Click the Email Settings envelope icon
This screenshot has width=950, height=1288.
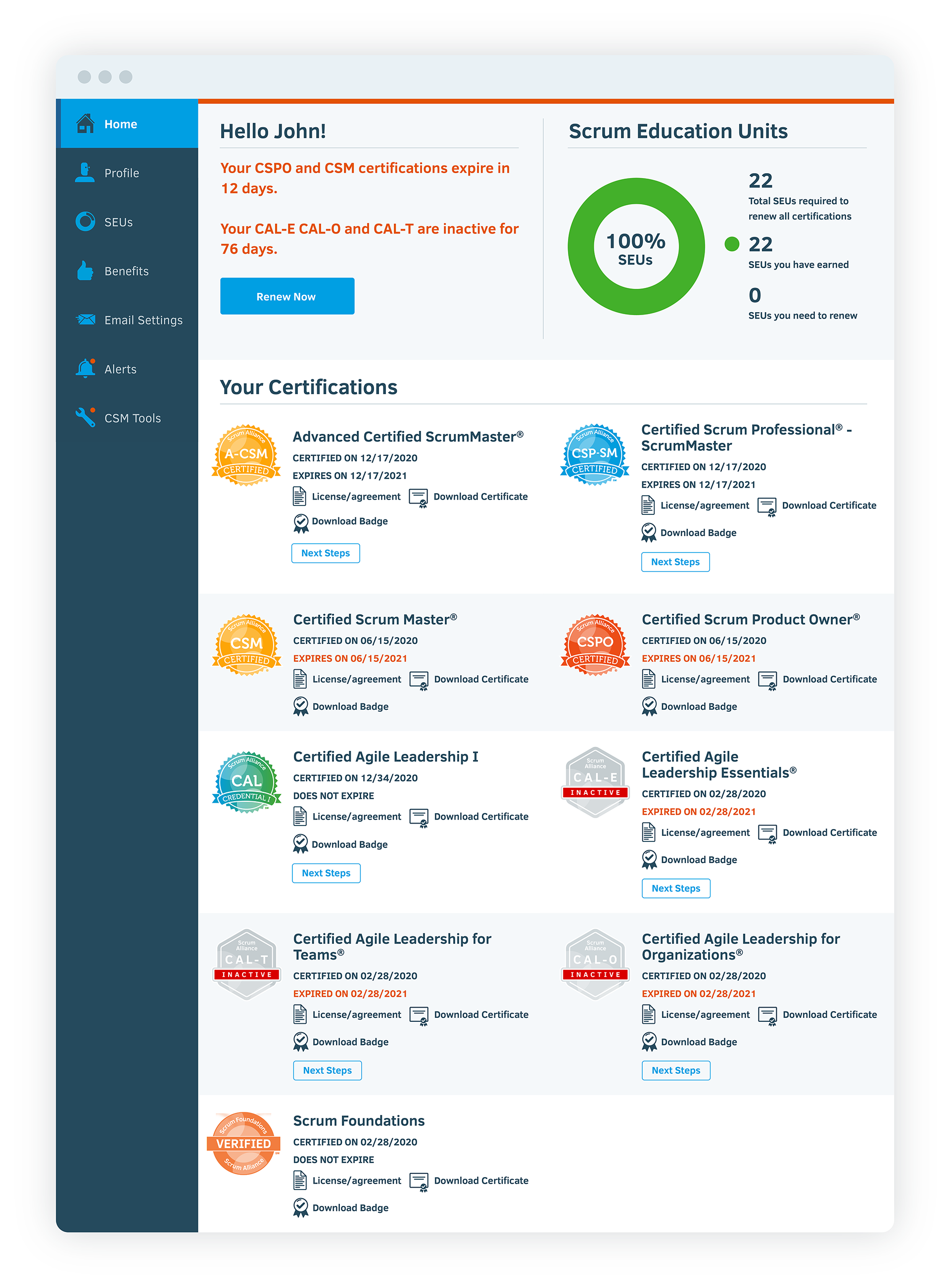coord(86,320)
